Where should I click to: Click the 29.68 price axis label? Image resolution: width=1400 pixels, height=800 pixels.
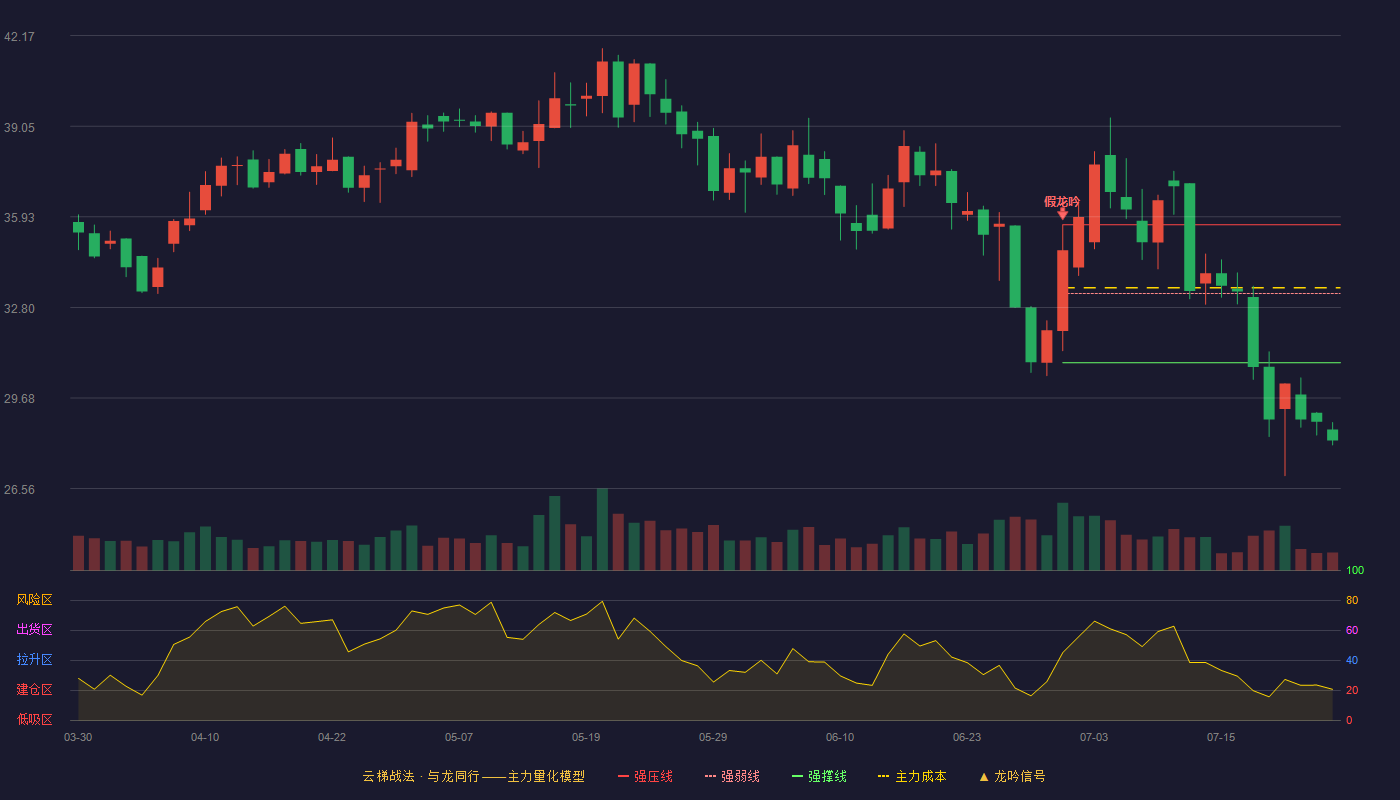click(x=19, y=399)
